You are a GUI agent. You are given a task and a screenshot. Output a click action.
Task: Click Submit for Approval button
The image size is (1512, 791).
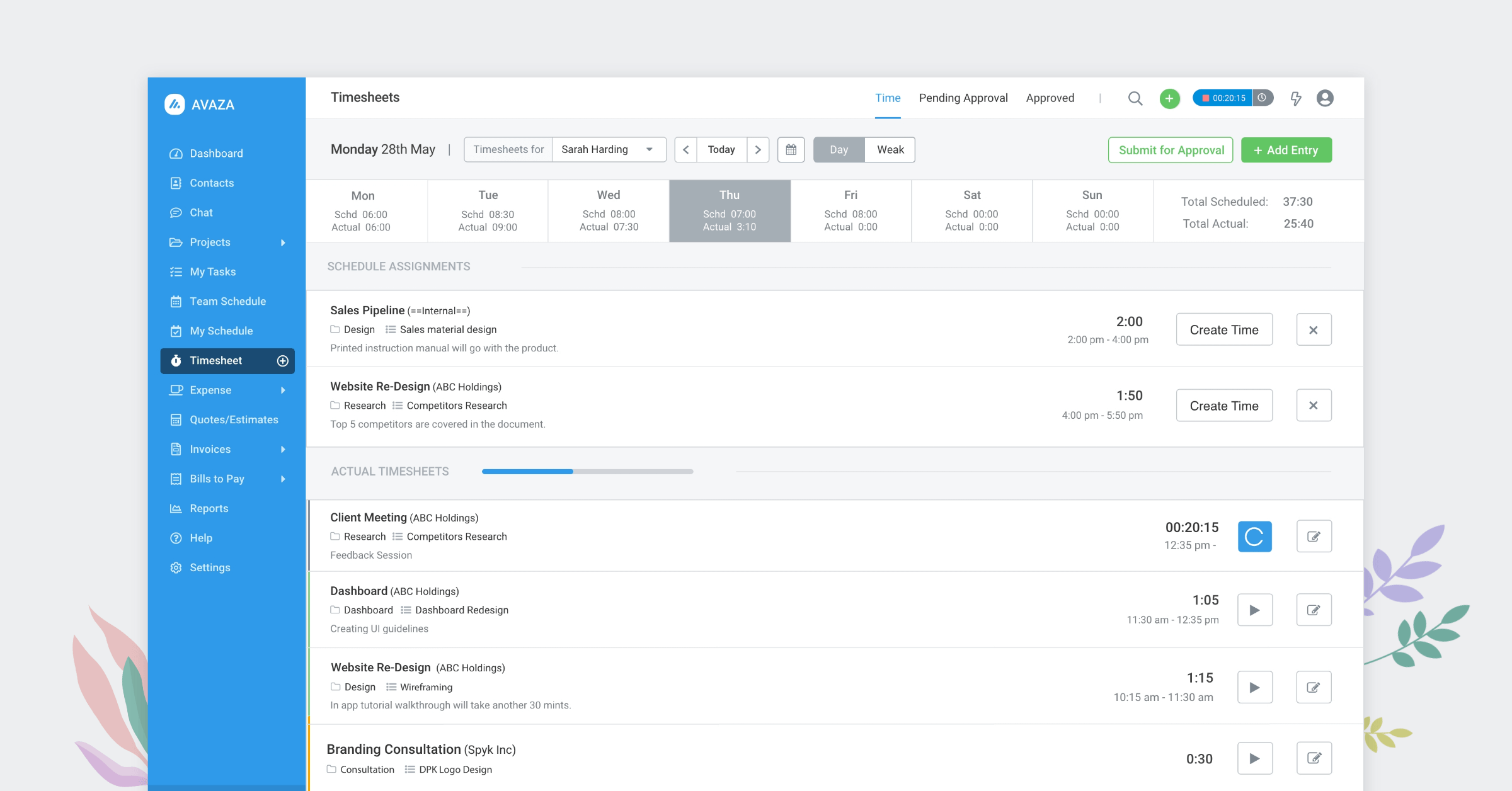[x=1171, y=150]
